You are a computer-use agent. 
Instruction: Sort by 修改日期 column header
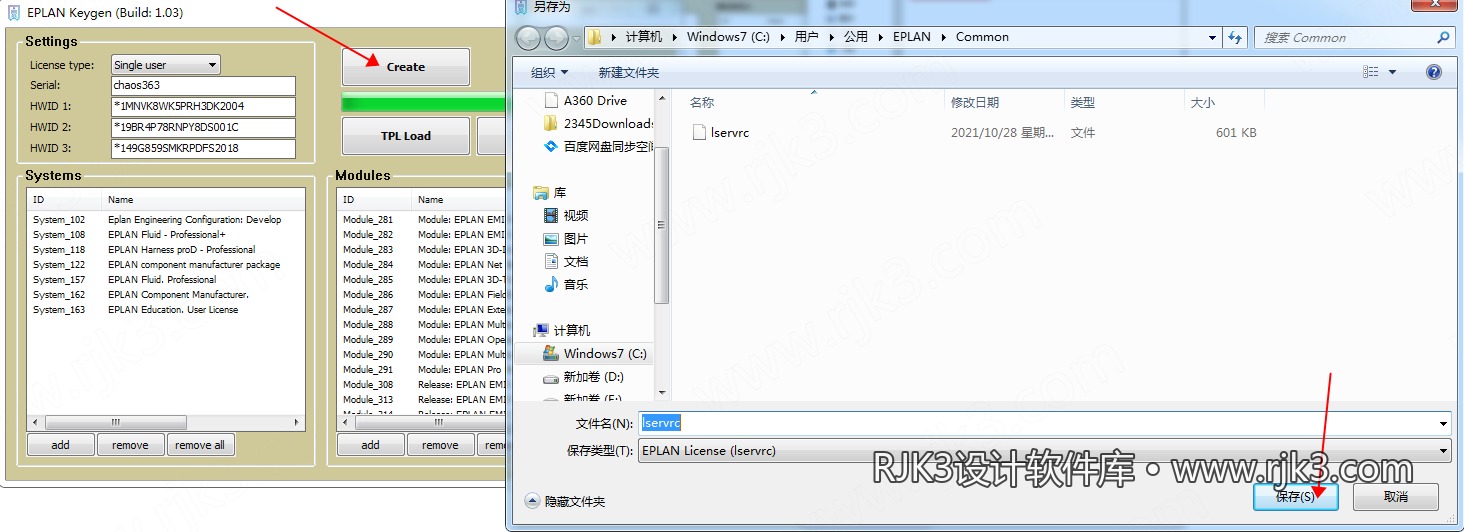(1004, 102)
